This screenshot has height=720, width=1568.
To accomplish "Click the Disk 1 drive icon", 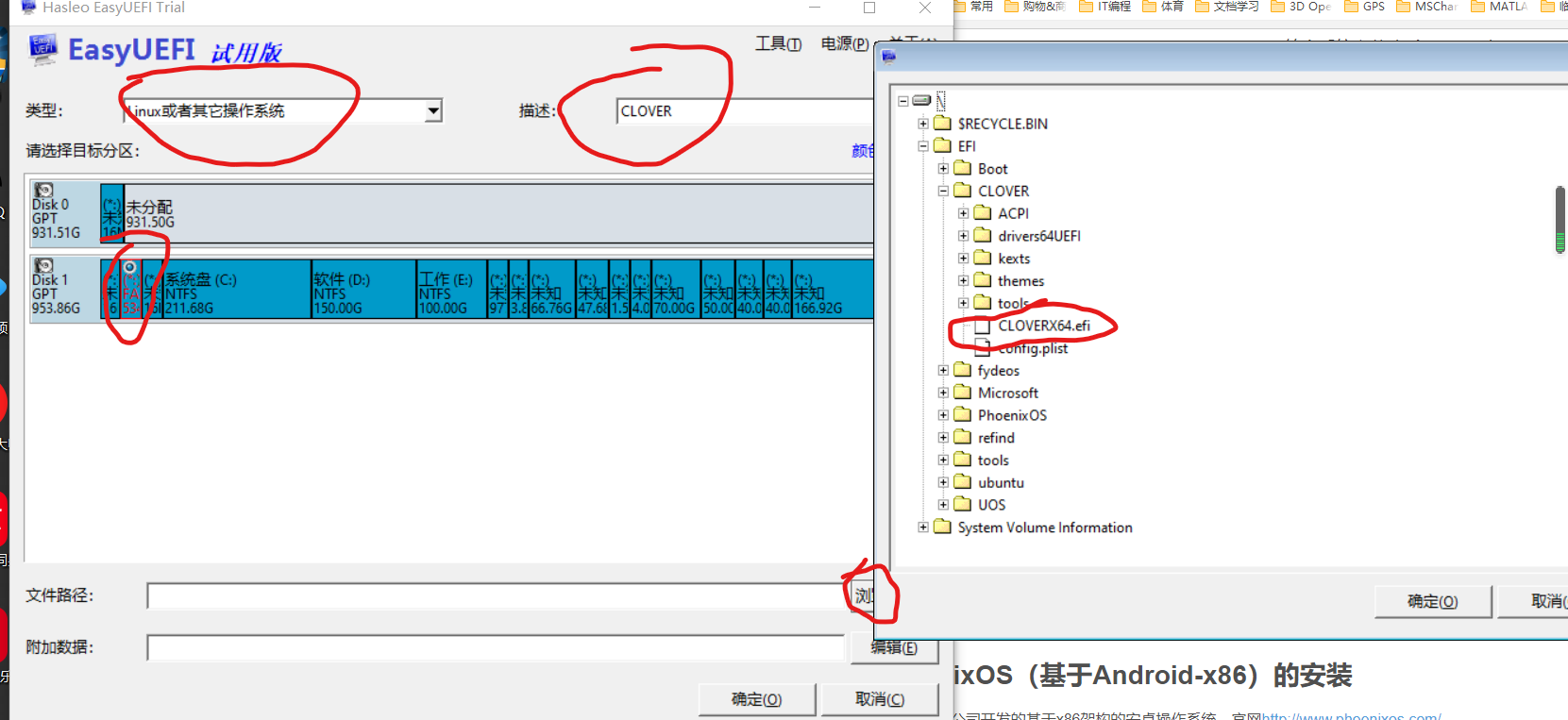I will pyautogui.click(x=43, y=266).
